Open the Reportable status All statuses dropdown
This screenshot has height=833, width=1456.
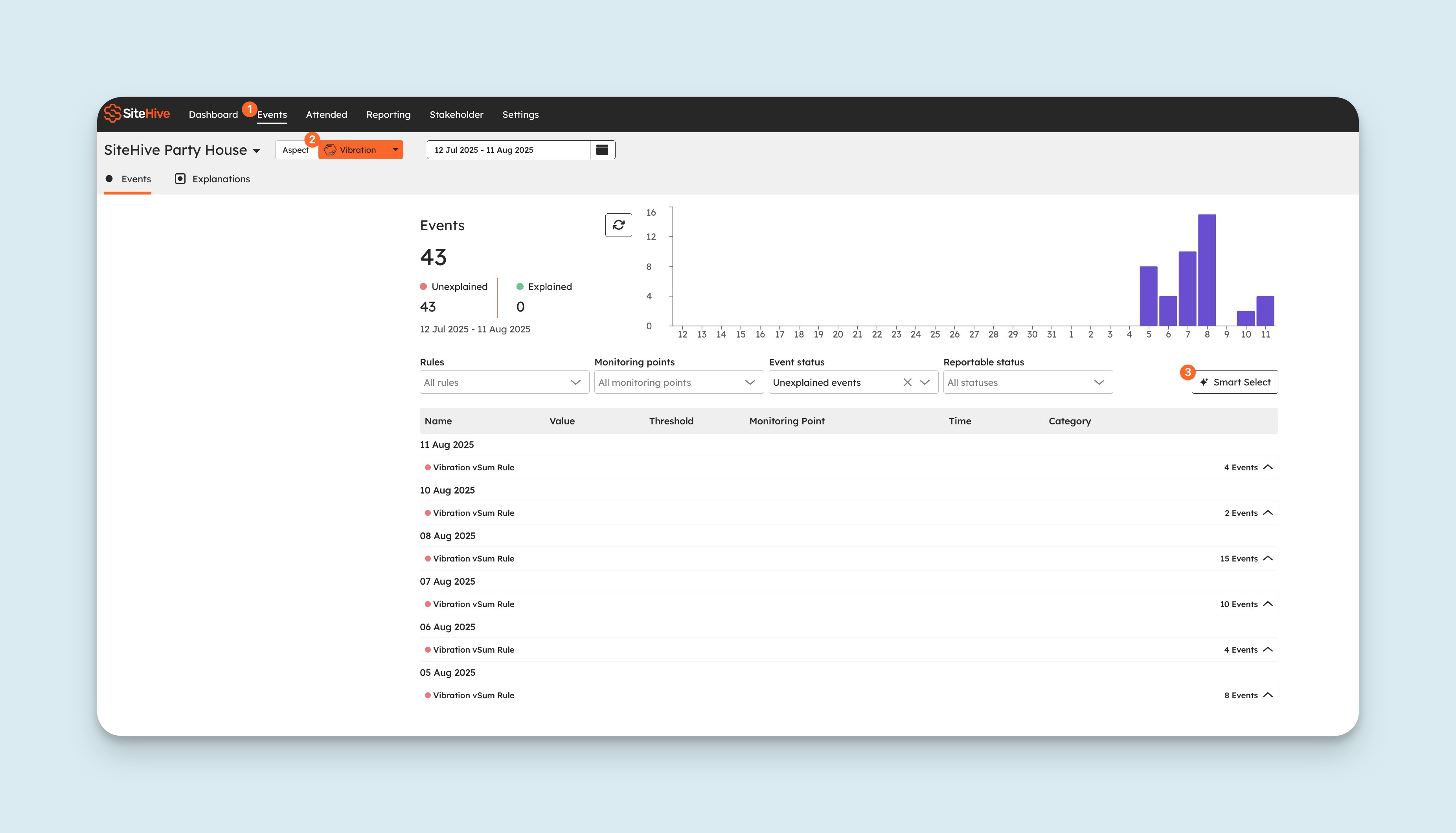pos(1028,382)
